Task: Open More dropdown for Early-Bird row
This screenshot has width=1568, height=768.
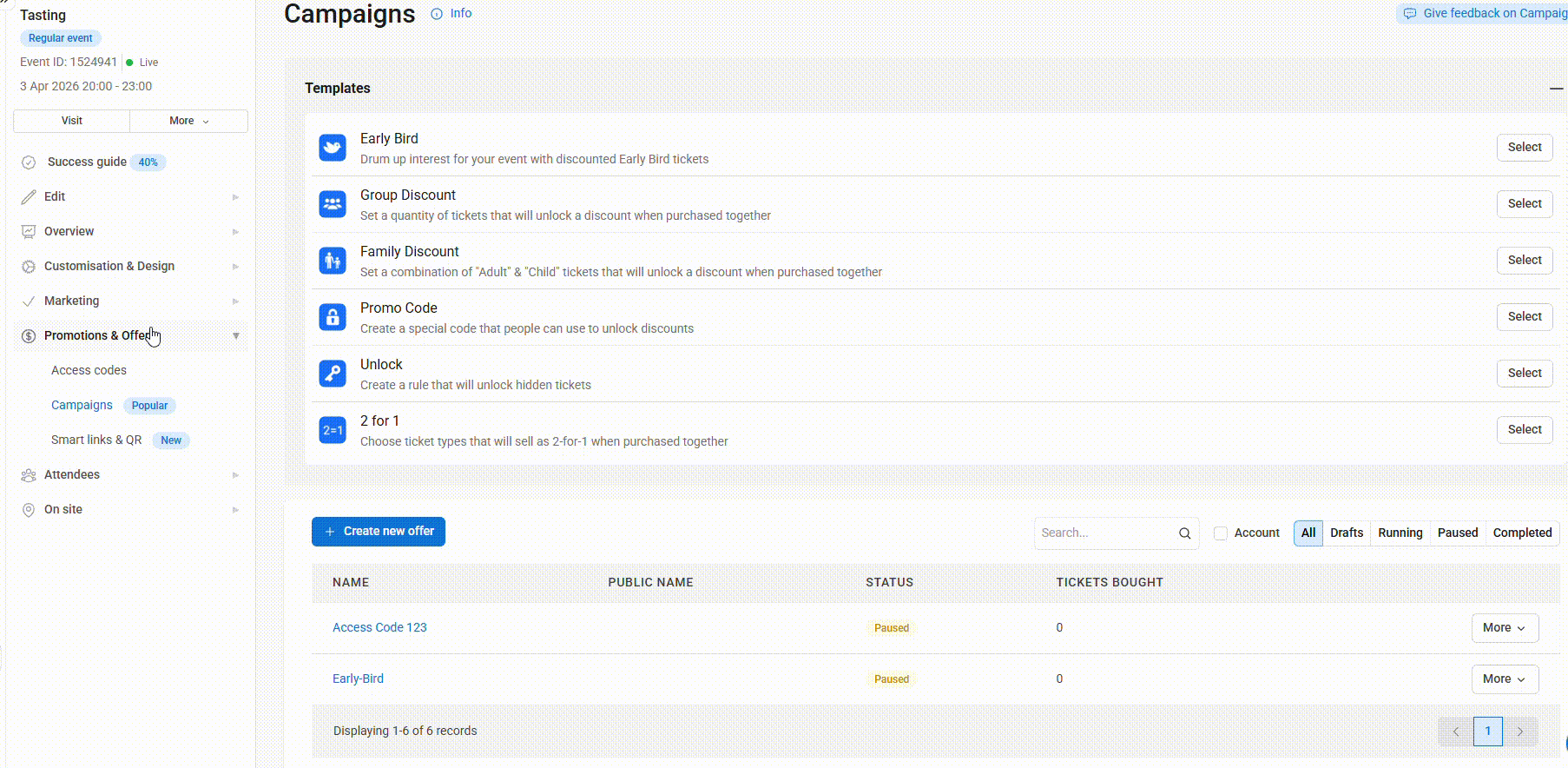Action: [1505, 679]
